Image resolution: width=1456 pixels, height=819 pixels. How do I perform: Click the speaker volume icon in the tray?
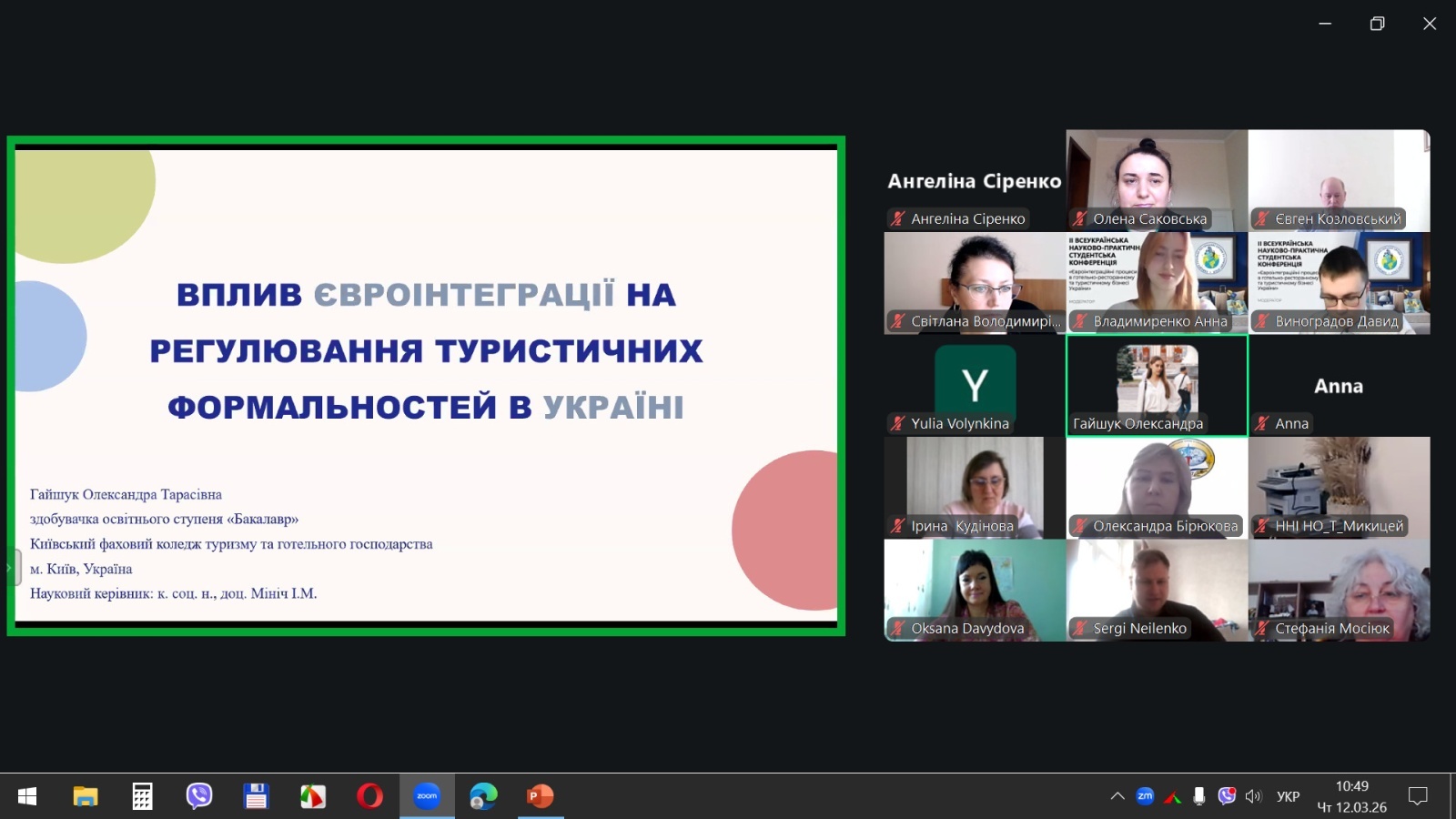click(1253, 796)
